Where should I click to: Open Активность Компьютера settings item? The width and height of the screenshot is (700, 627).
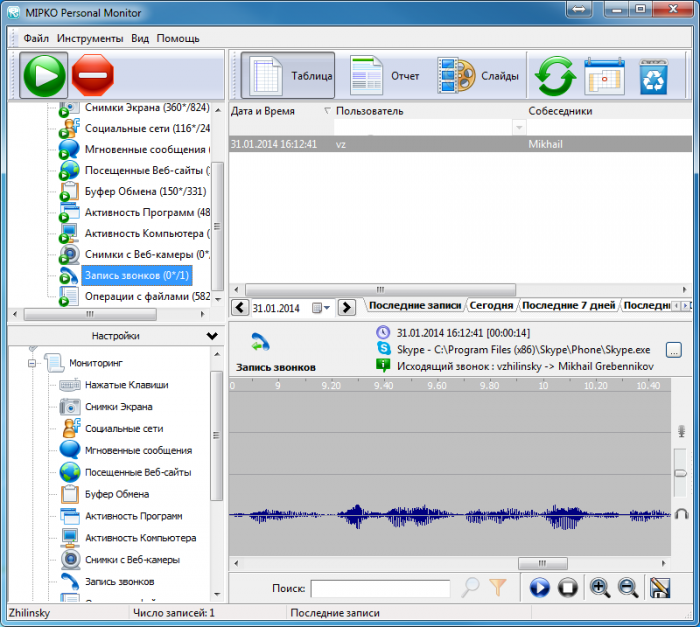click(x=141, y=538)
